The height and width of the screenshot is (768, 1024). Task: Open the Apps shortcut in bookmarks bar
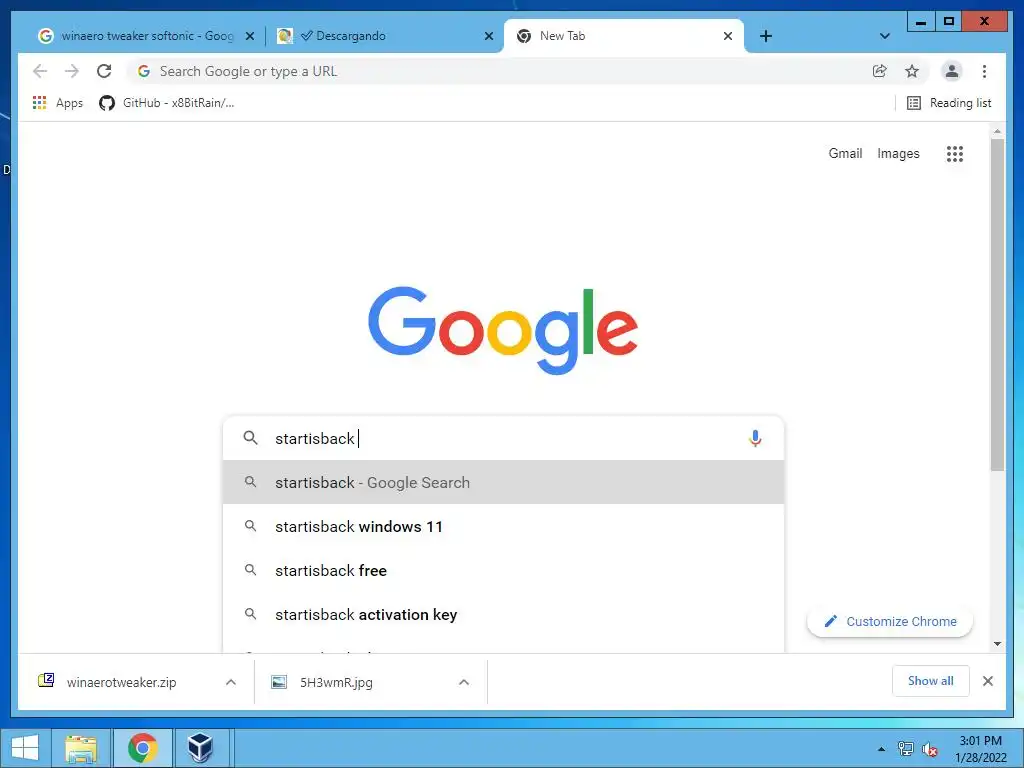[x=57, y=103]
